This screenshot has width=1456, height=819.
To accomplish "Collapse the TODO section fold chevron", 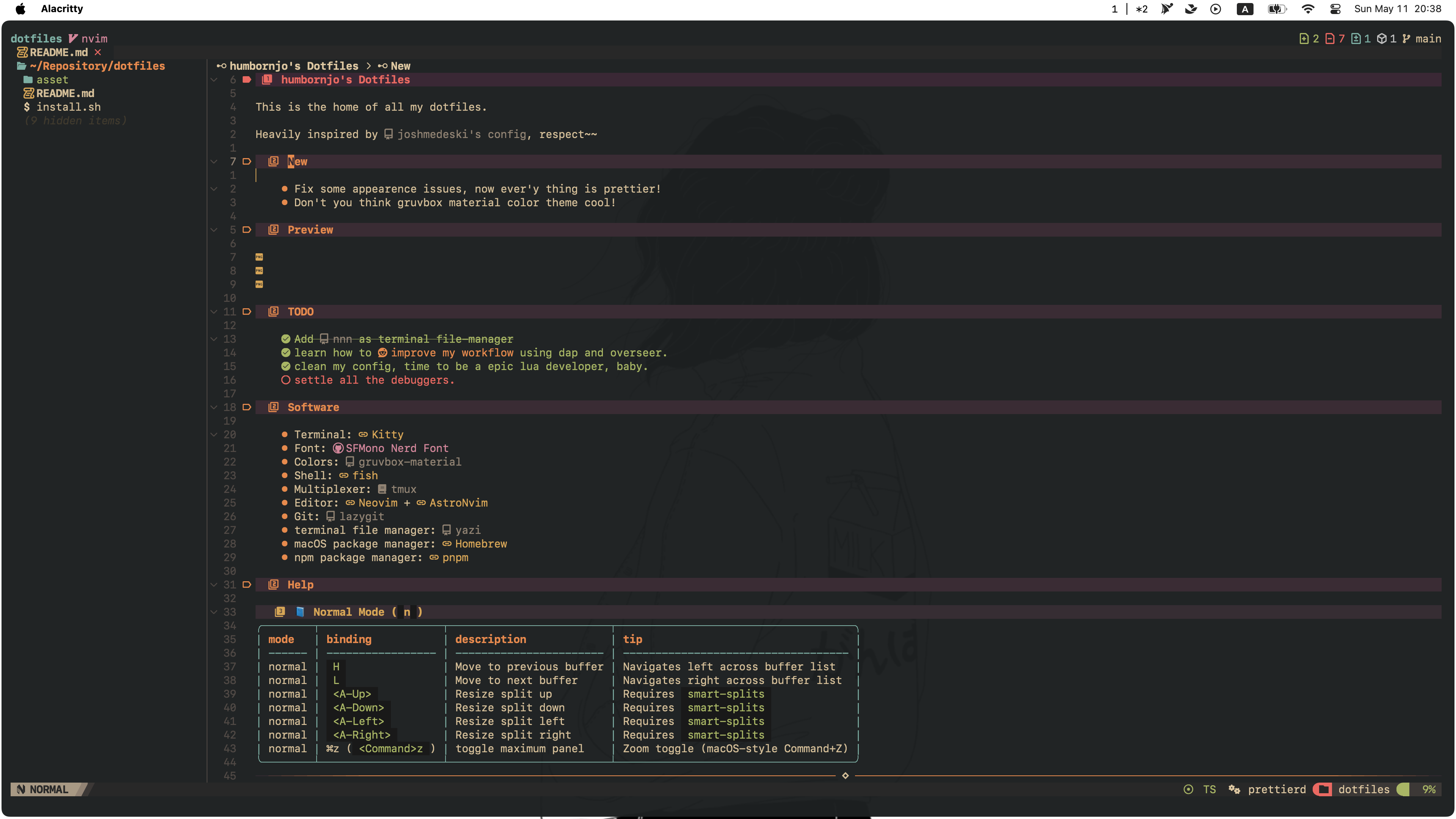I will tap(213, 311).
